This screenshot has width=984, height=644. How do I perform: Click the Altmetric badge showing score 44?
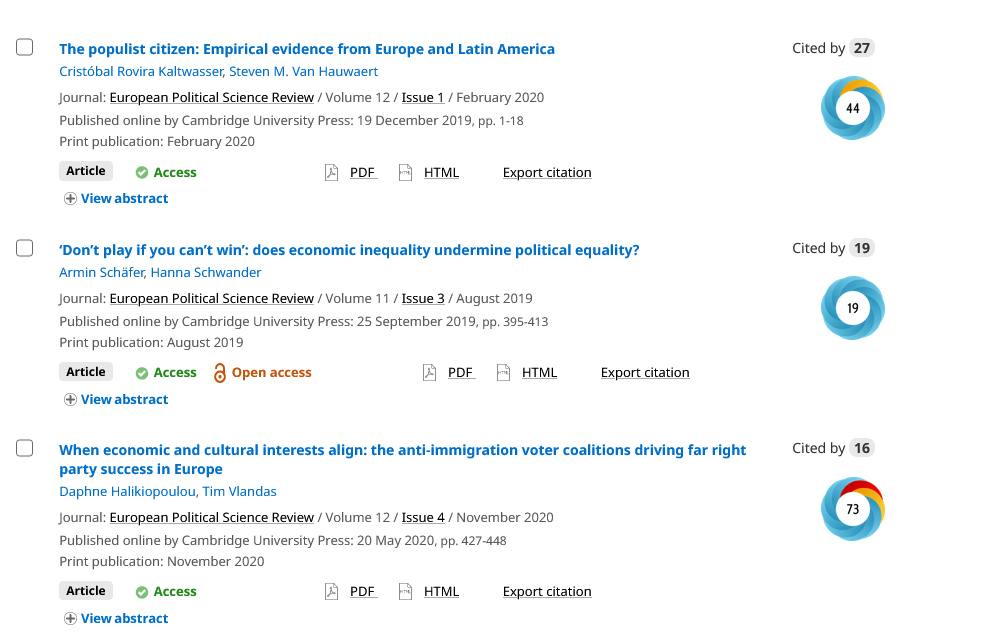click(x=852, y=108)
